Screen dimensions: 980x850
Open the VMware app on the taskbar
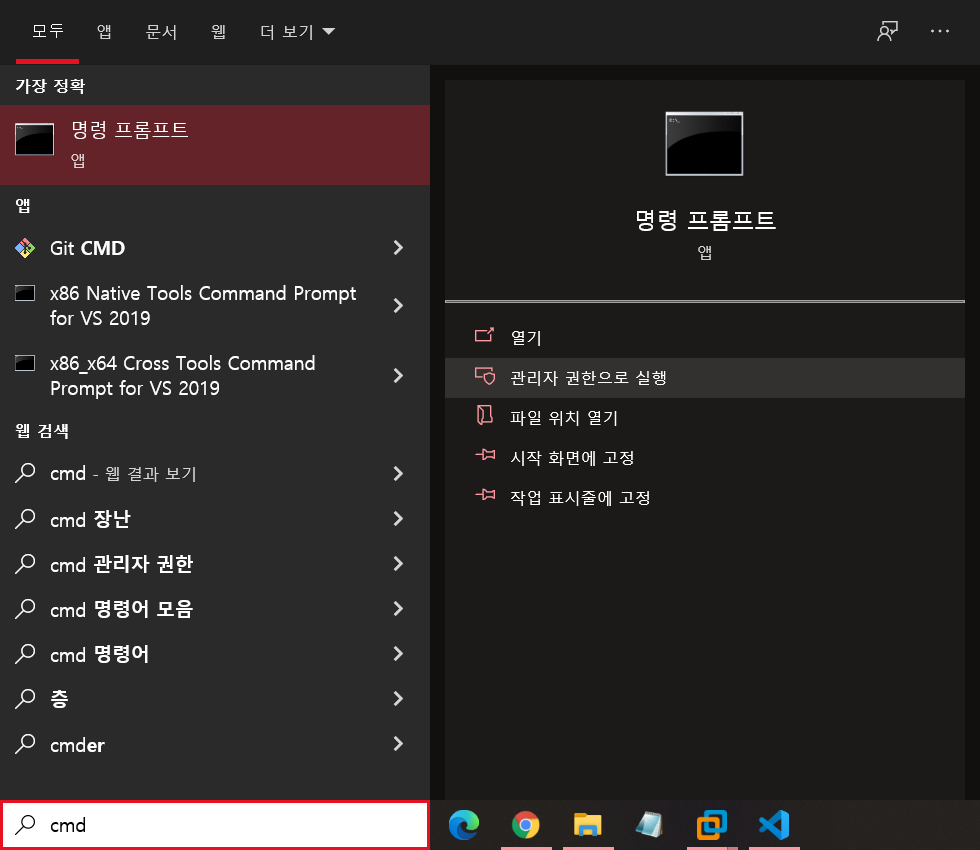tap(711, 825)
